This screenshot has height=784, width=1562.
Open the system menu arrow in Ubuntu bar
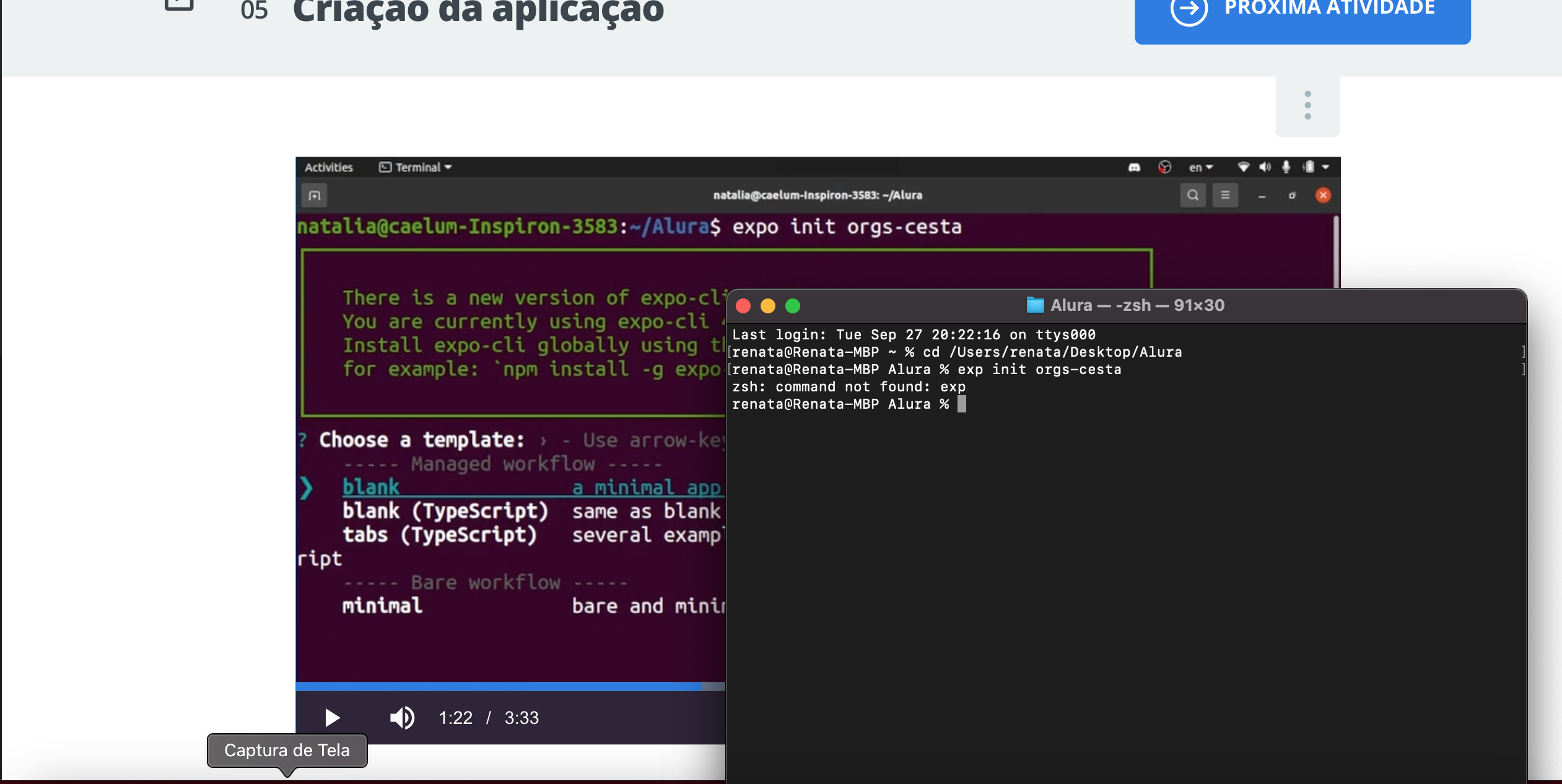click(x=1325, y=167)
